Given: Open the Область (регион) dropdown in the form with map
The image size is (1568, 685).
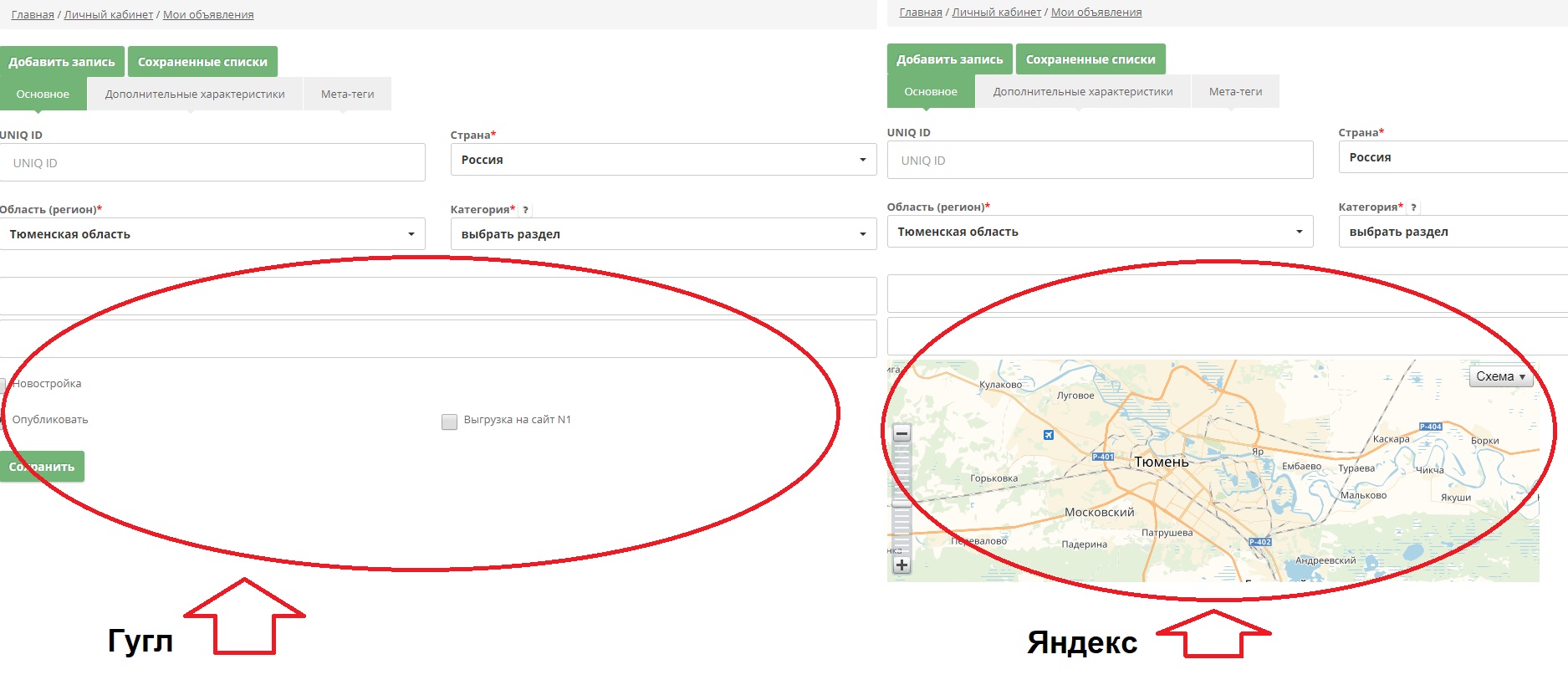Looking at the screenshot, I should pyautogui.click(x=1100, y=232).
